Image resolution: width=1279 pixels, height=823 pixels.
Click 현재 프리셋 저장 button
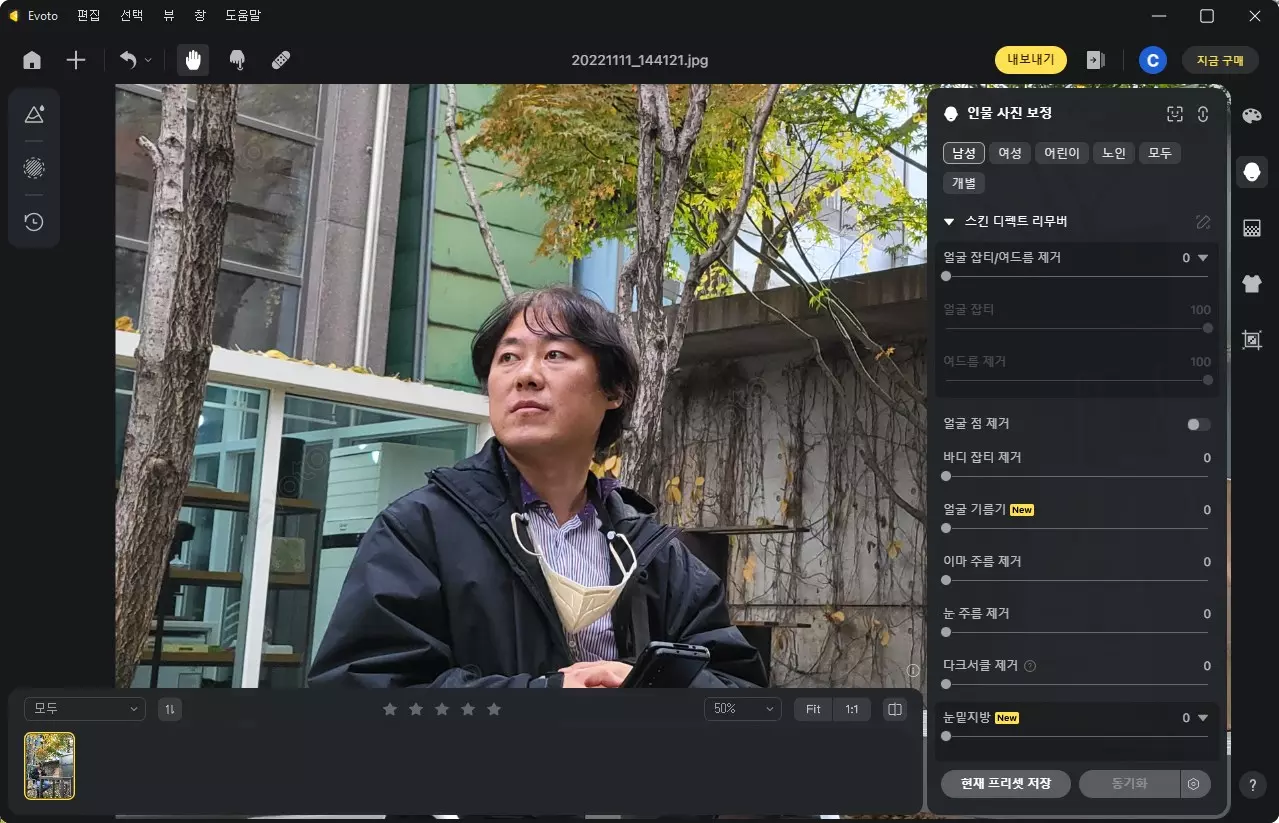tap(1006, 784)
